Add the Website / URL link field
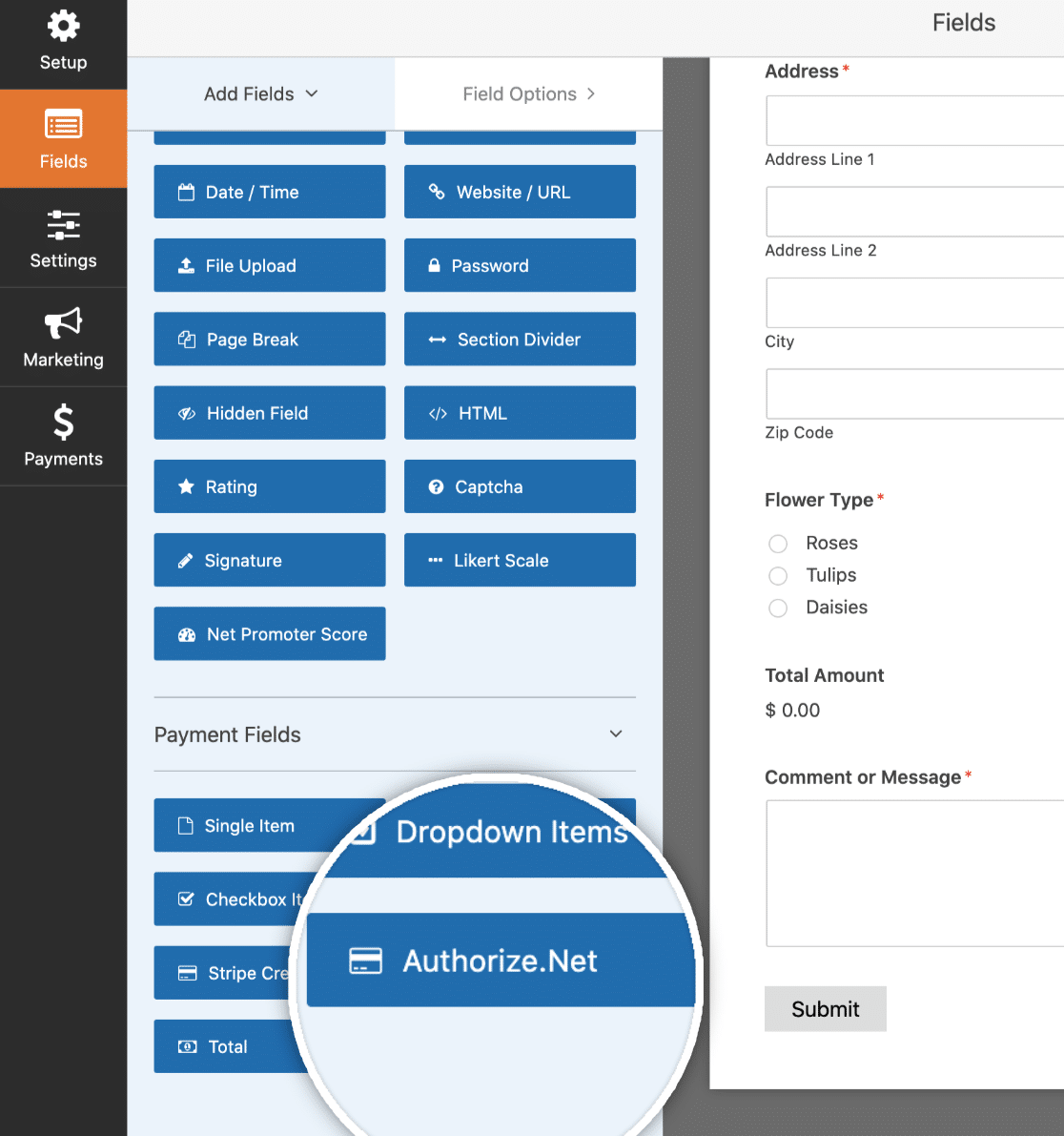Viewport: 1064px width, 1136px height. point(520,192)
